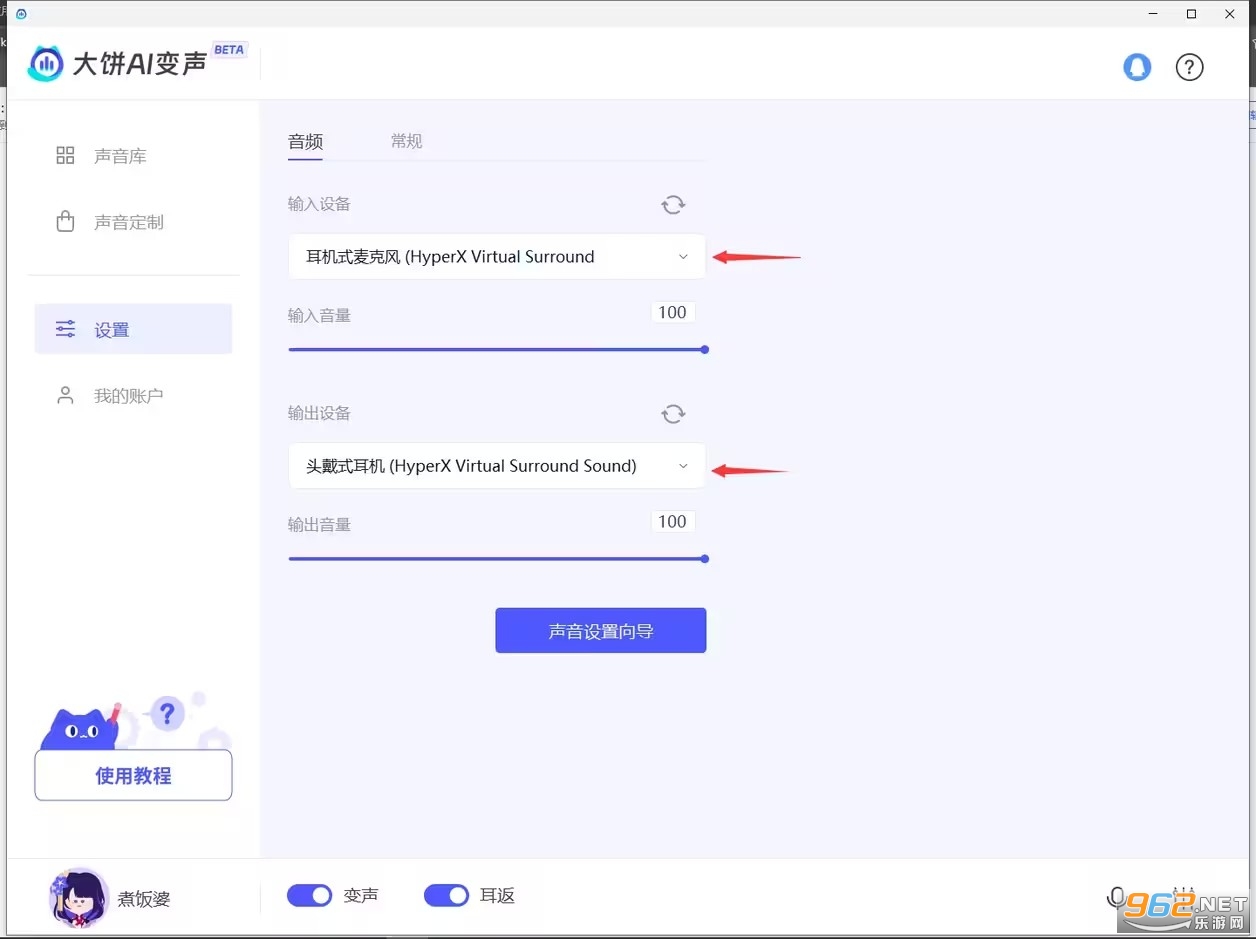Switch to the 常规 tab
This screenshot has height=939, width=1256.
coord(406,141)
